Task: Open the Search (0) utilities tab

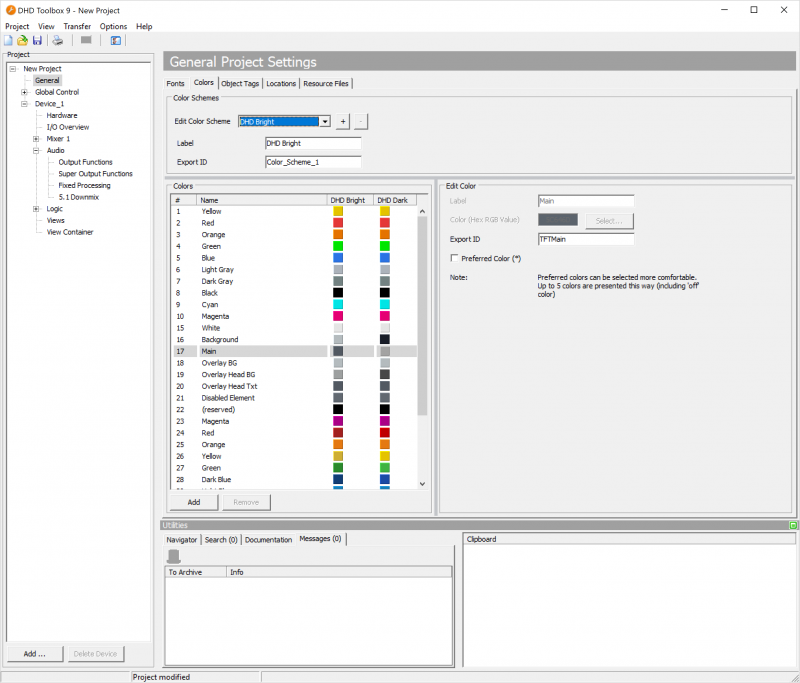Action: 221,540
